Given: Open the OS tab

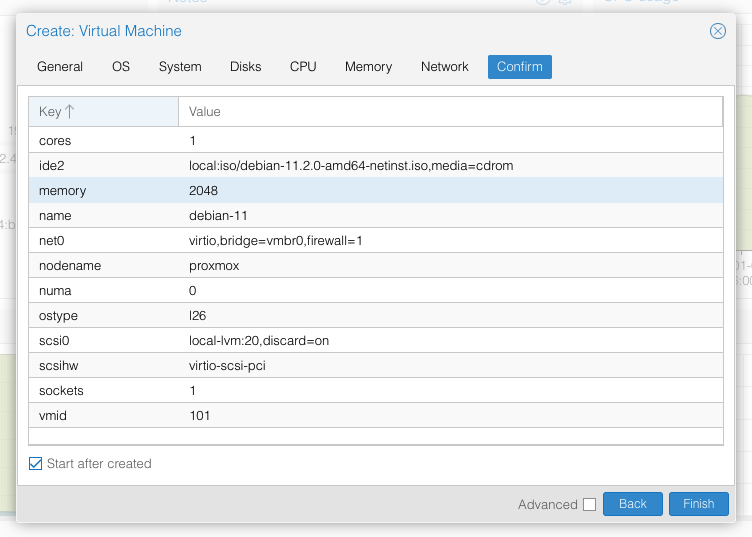Looking at the screenshot, I should click(121, 67).
